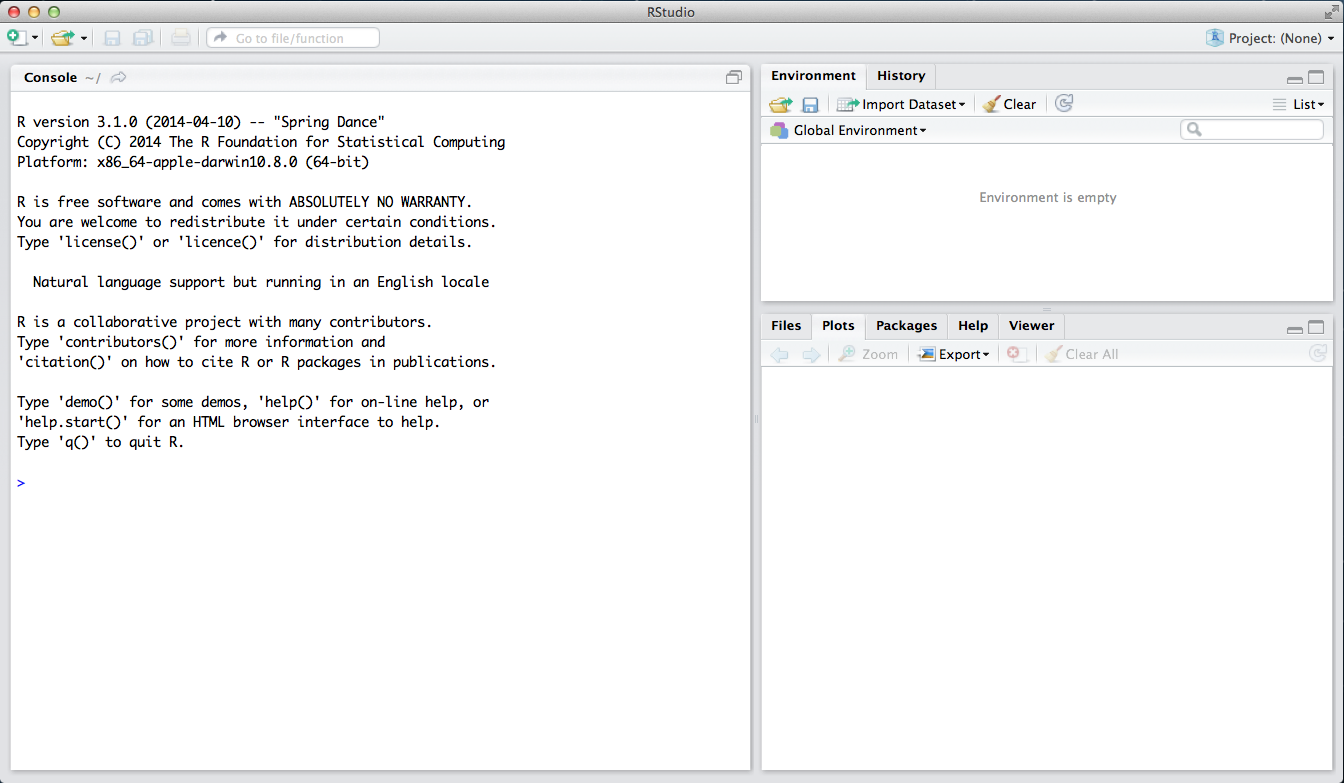Image resolution: width=1344 pixels, height=783 pixels.
Task: Click the macOS fullscreen arrows icon
Action: tap(1331, 11)
